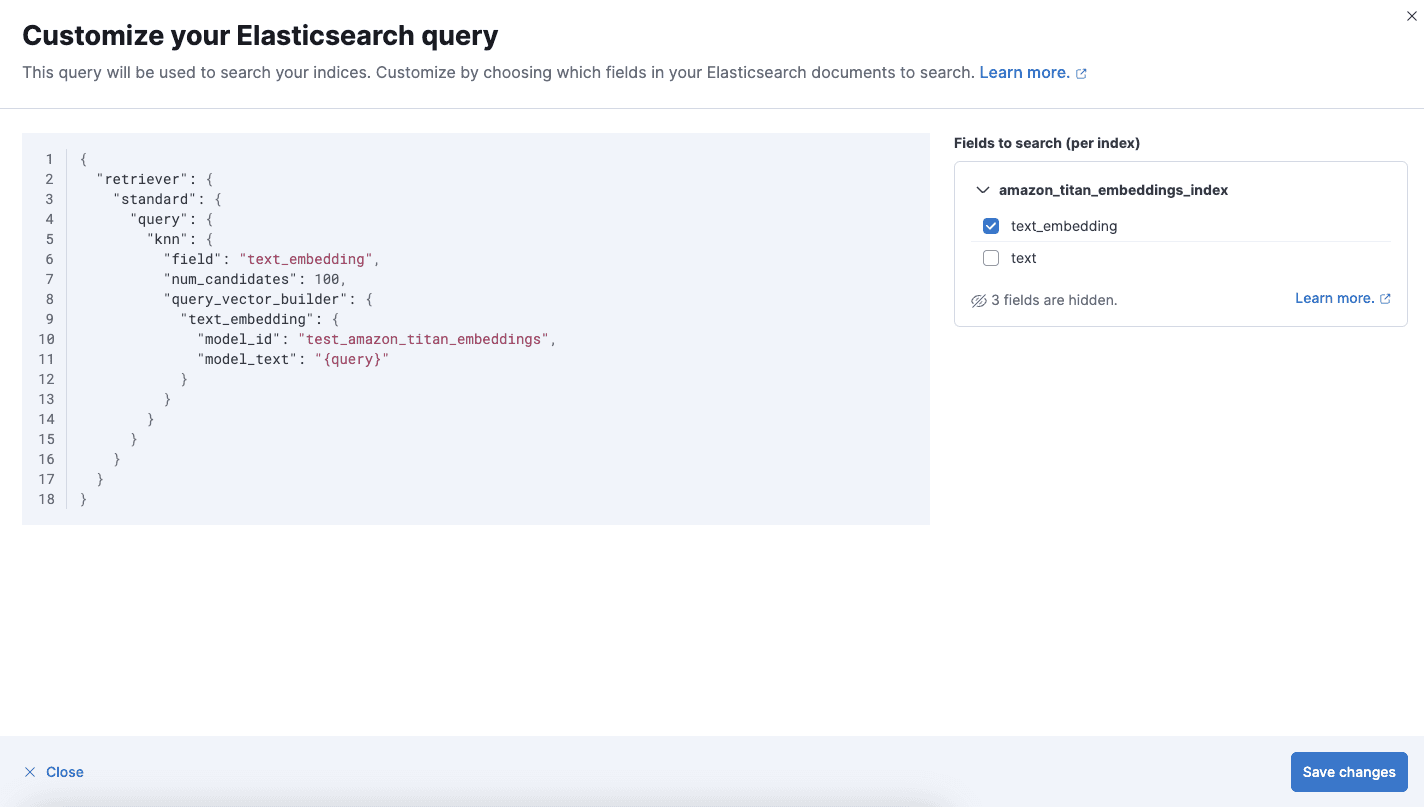Screen dimensions: 1424x807
Task: Click the hidden fields eye-slash icon
Action: [978, 301]
